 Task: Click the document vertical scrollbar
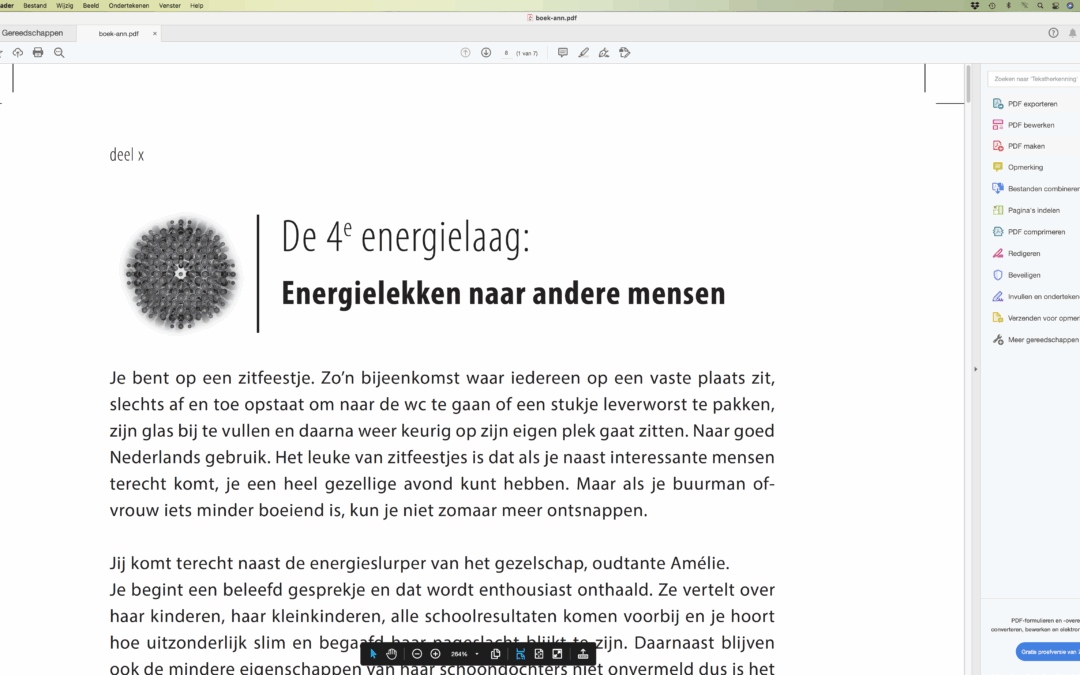968,85
